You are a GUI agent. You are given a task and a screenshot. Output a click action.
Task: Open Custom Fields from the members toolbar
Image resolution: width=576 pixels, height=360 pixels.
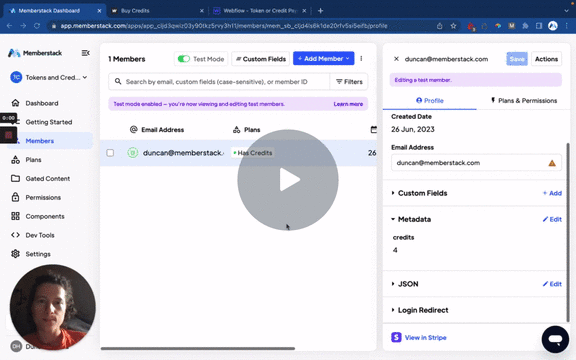point(260,59)
